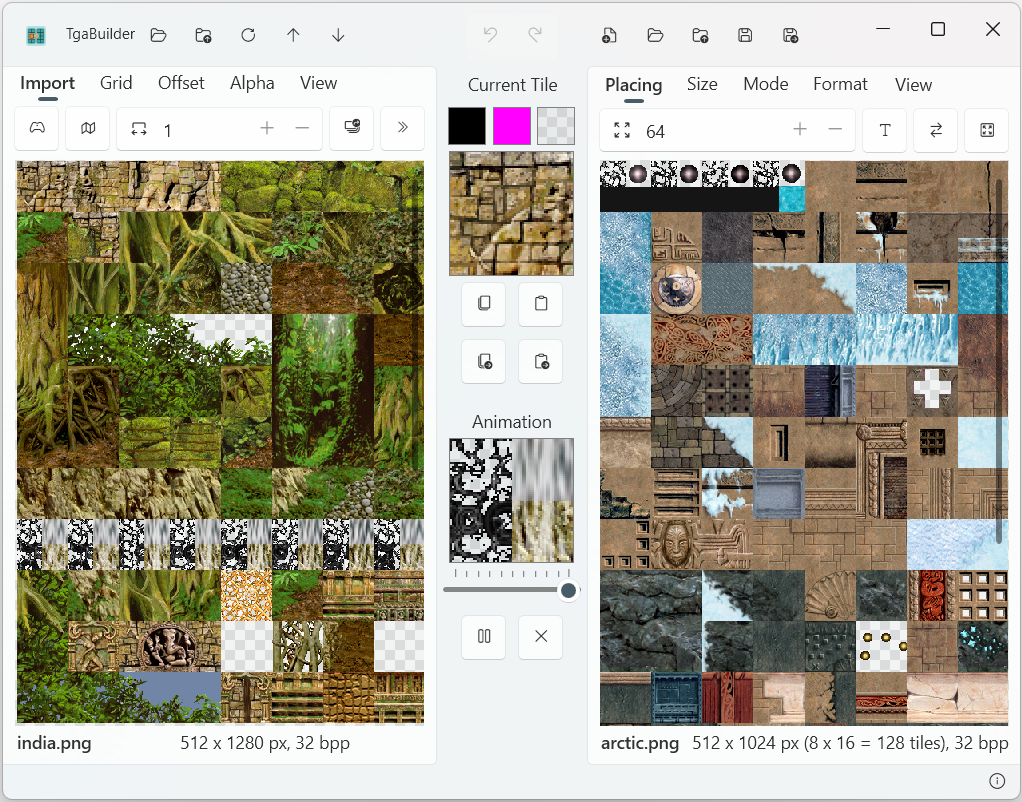
Task: Go to previous source file with up arrow
Action: coord(293,35)
